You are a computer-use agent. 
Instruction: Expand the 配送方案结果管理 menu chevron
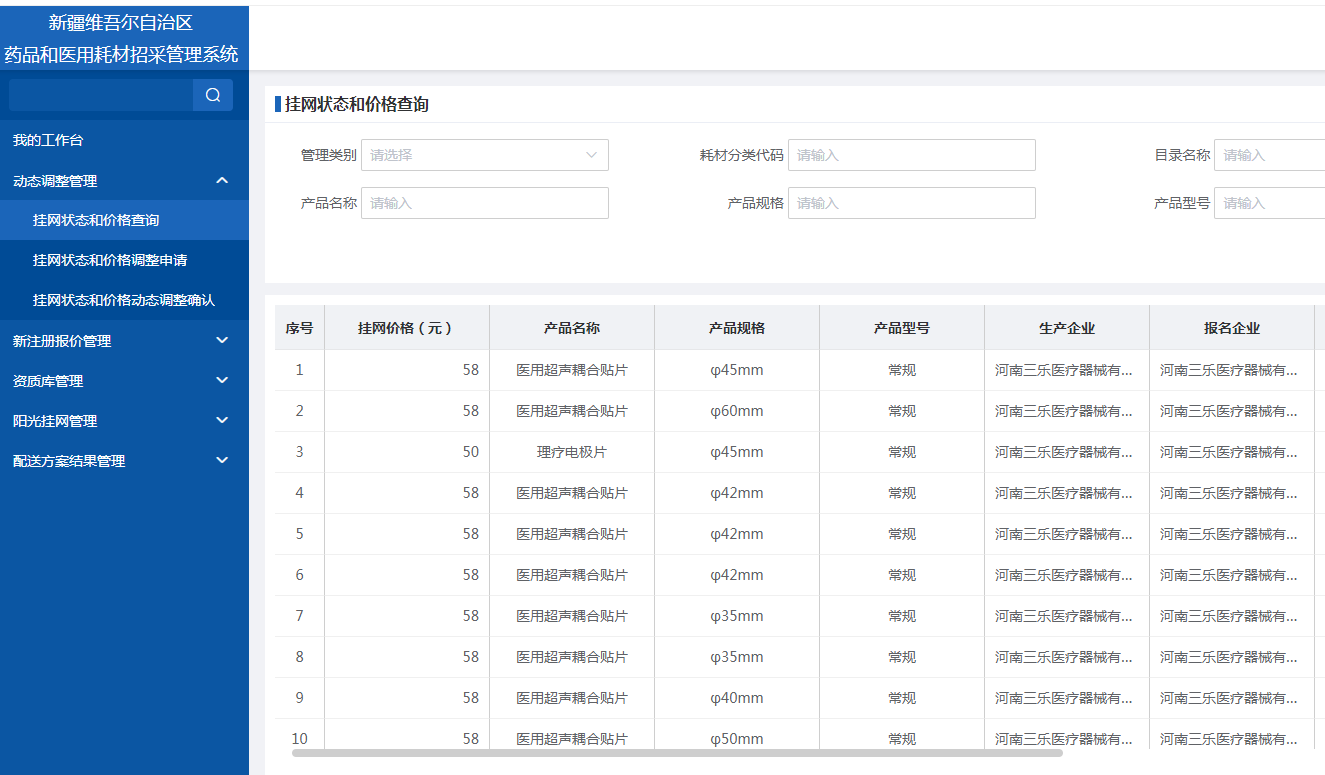(222, 461)
